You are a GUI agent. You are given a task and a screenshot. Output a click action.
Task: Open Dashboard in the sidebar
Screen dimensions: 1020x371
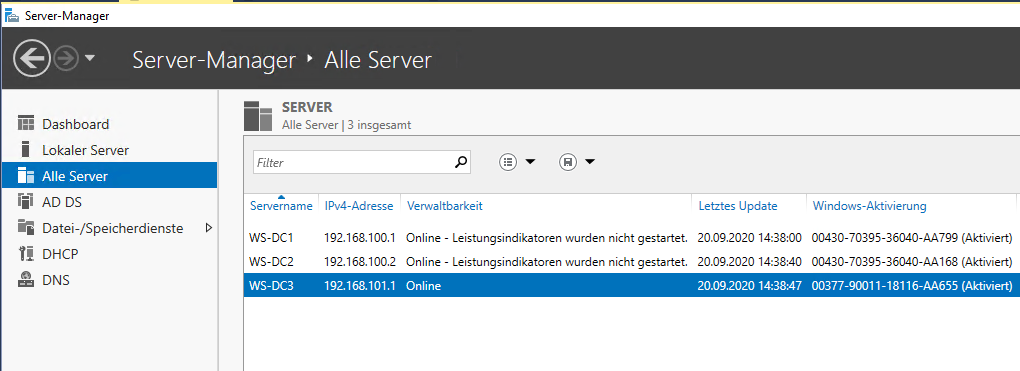pyautogui.click(x=109, y=124)
